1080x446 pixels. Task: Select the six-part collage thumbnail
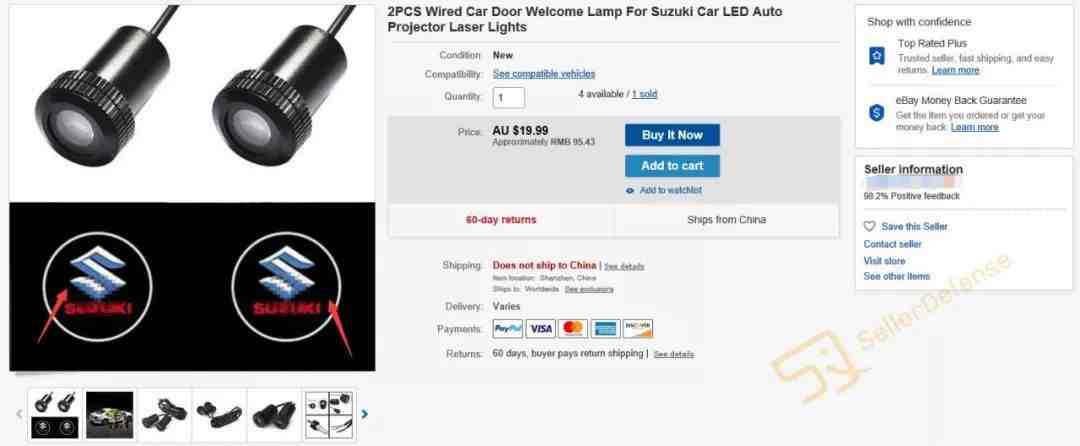pyautogui.click(x=329, y=414)
